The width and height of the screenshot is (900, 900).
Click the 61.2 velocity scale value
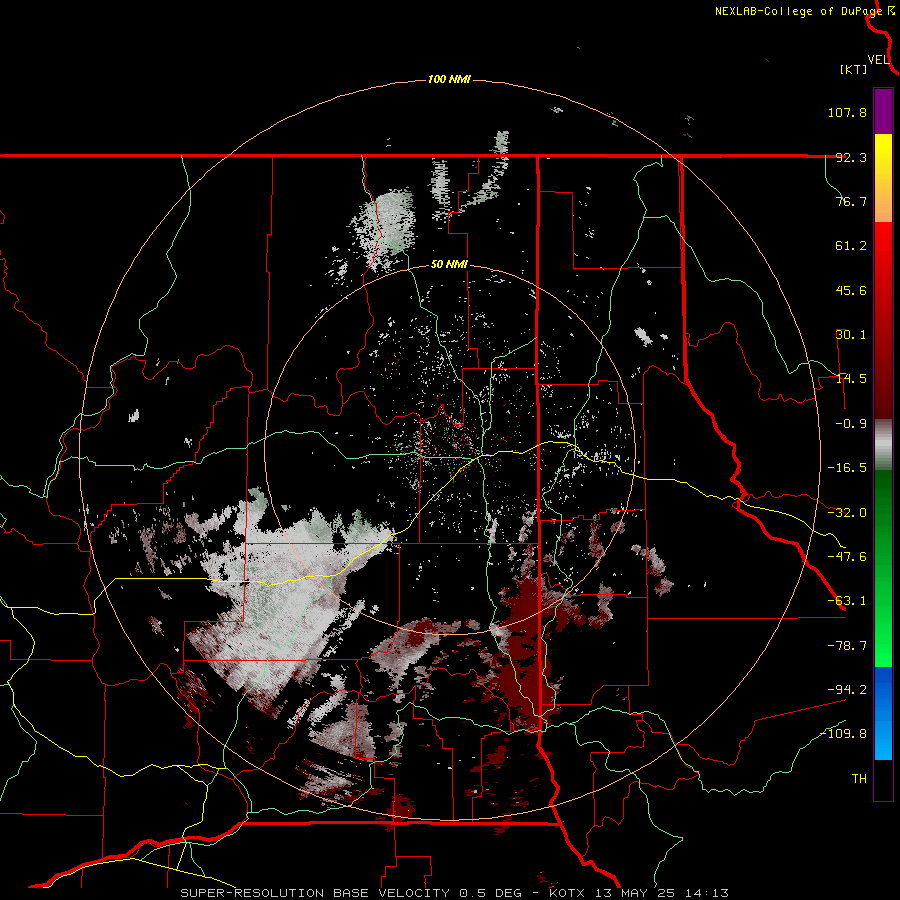(851, 246)
